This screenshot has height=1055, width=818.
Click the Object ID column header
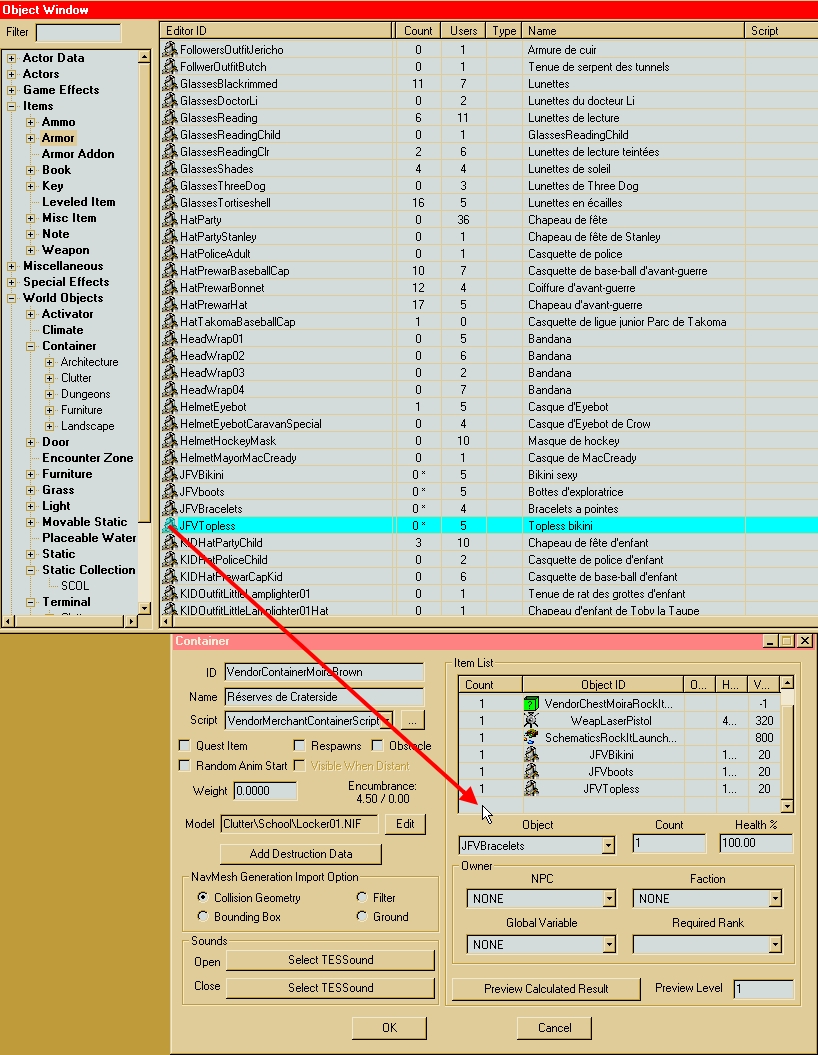tap(603, 685)
